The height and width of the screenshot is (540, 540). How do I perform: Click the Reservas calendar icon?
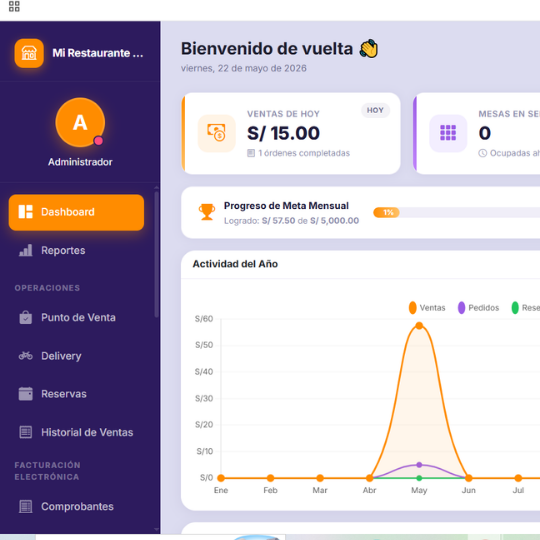pyautogui.click(x=25, y=394)
